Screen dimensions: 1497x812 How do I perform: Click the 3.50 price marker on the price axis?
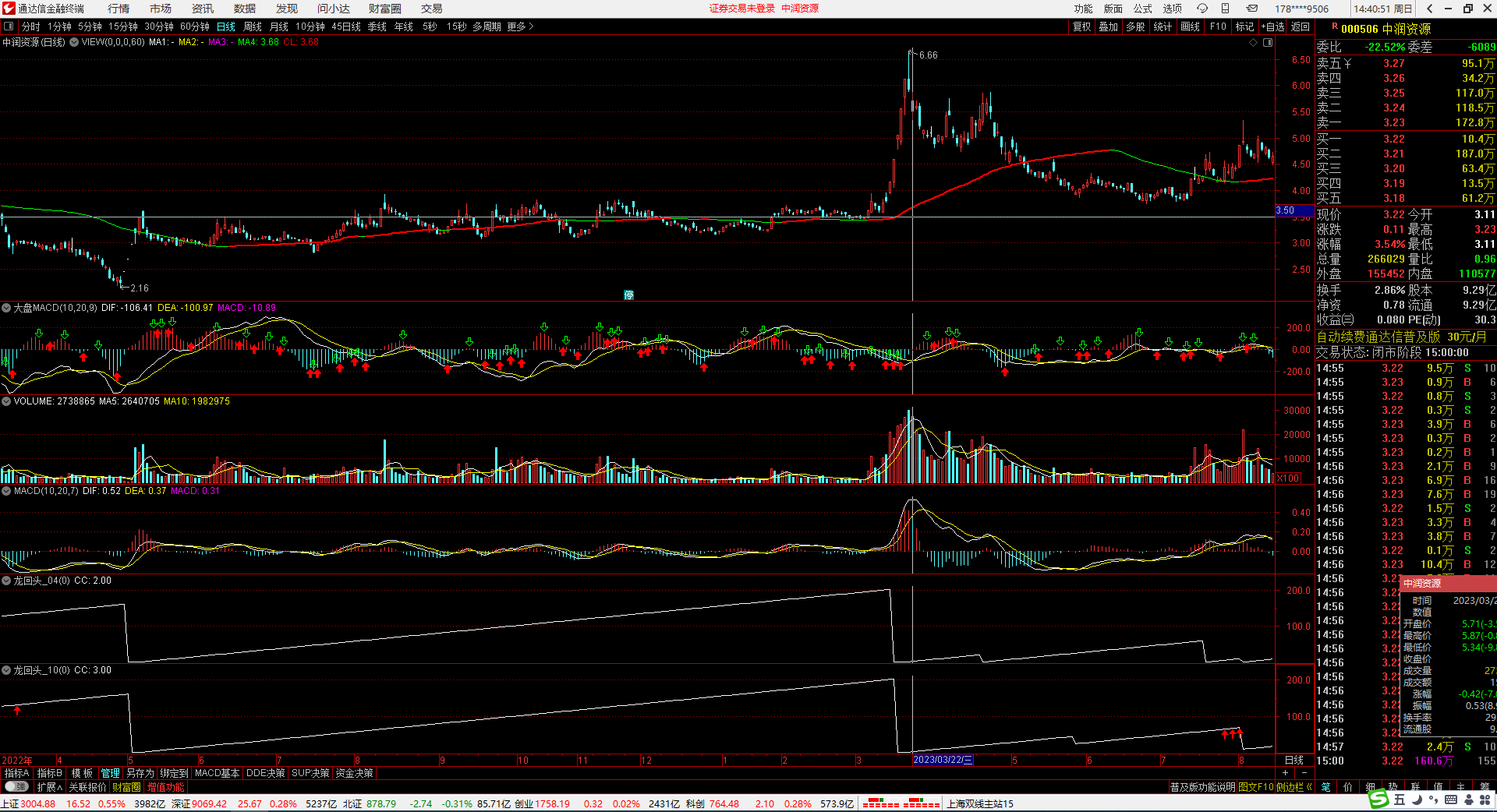1294,210
